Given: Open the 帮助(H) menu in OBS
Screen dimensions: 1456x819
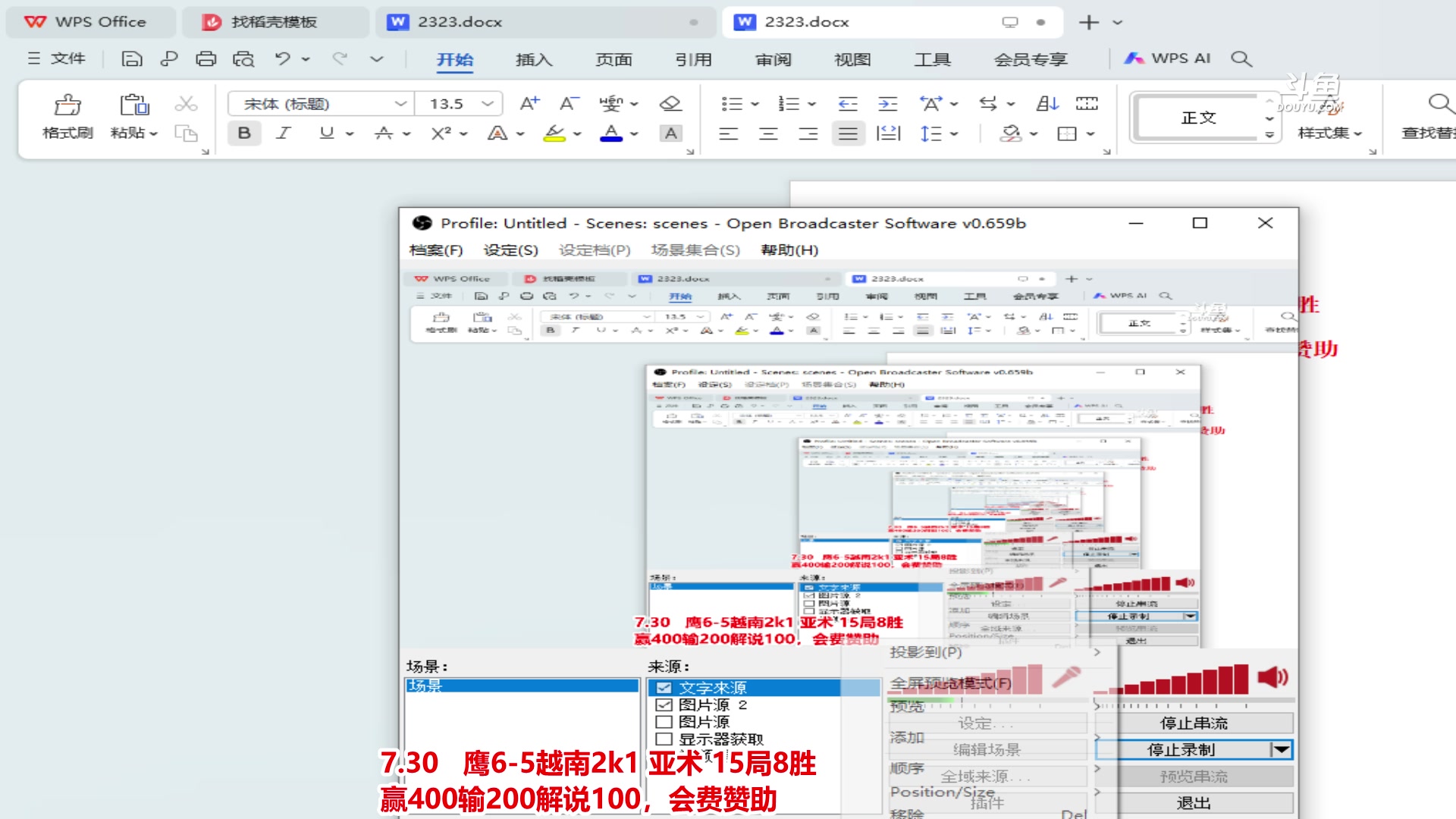Looking at the screenshot, I should pyautogui.click(x=789, y=250).
